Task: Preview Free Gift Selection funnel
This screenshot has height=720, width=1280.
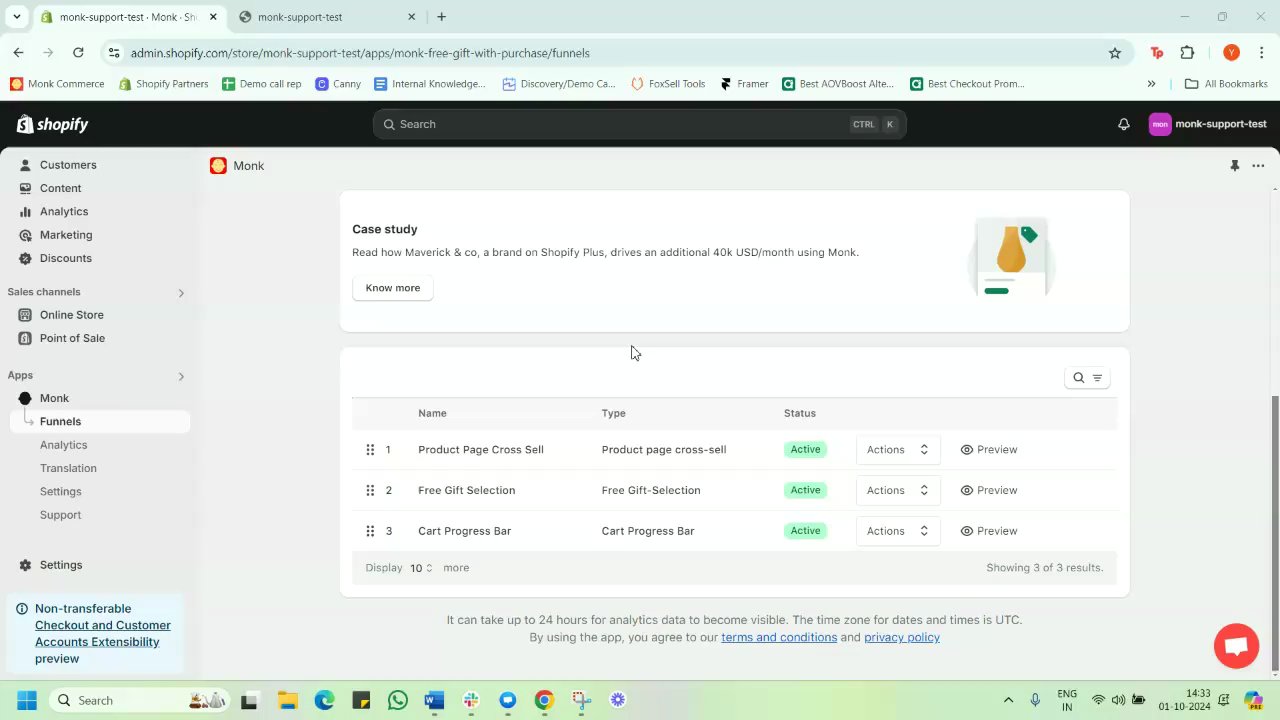Action: pos(989,490)
